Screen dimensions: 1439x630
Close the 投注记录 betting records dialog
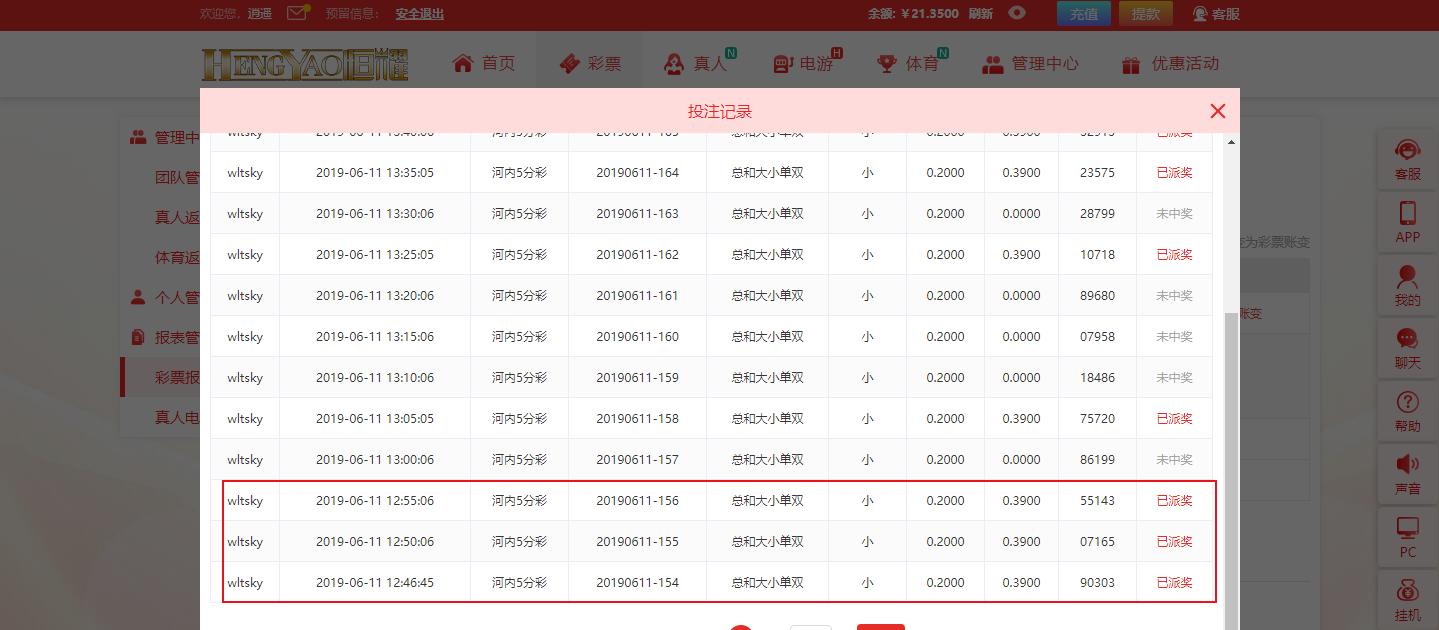point(1217,111)
